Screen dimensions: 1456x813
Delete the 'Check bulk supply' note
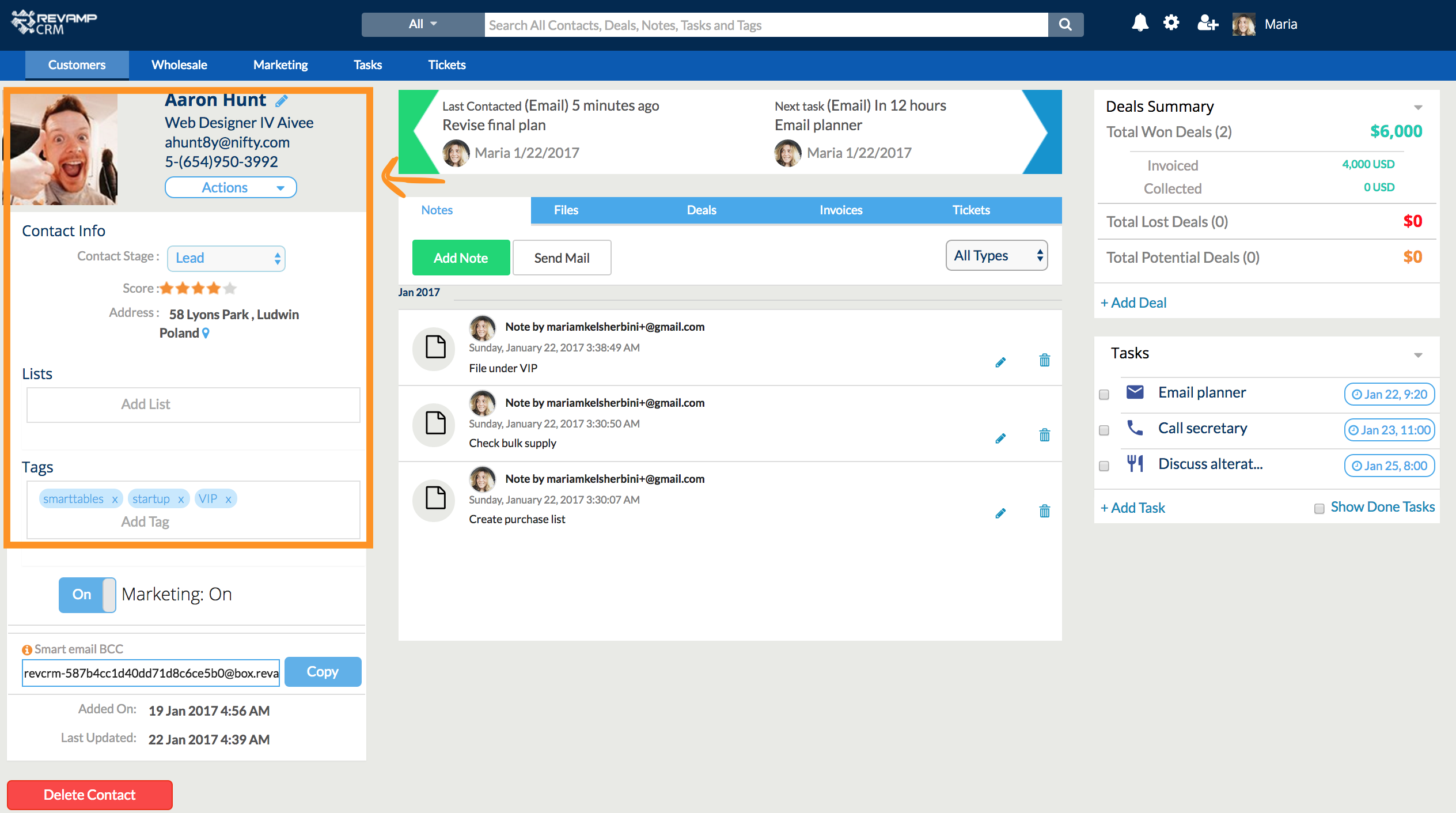1044,436
